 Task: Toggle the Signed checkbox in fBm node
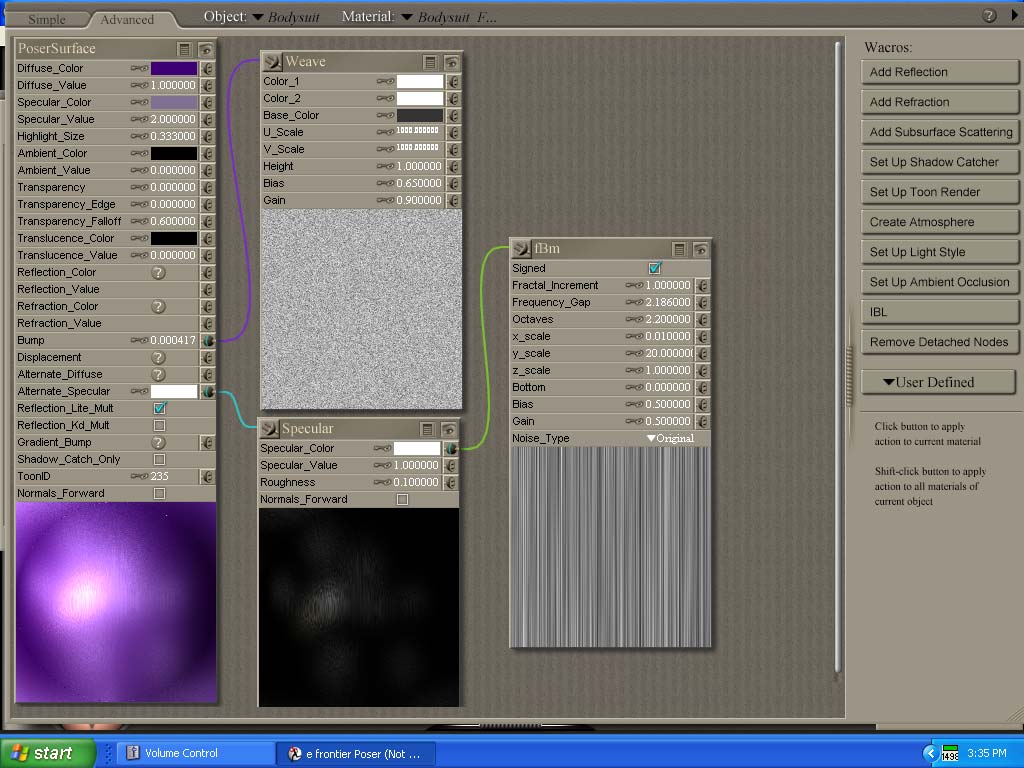[x=655, y=269]
